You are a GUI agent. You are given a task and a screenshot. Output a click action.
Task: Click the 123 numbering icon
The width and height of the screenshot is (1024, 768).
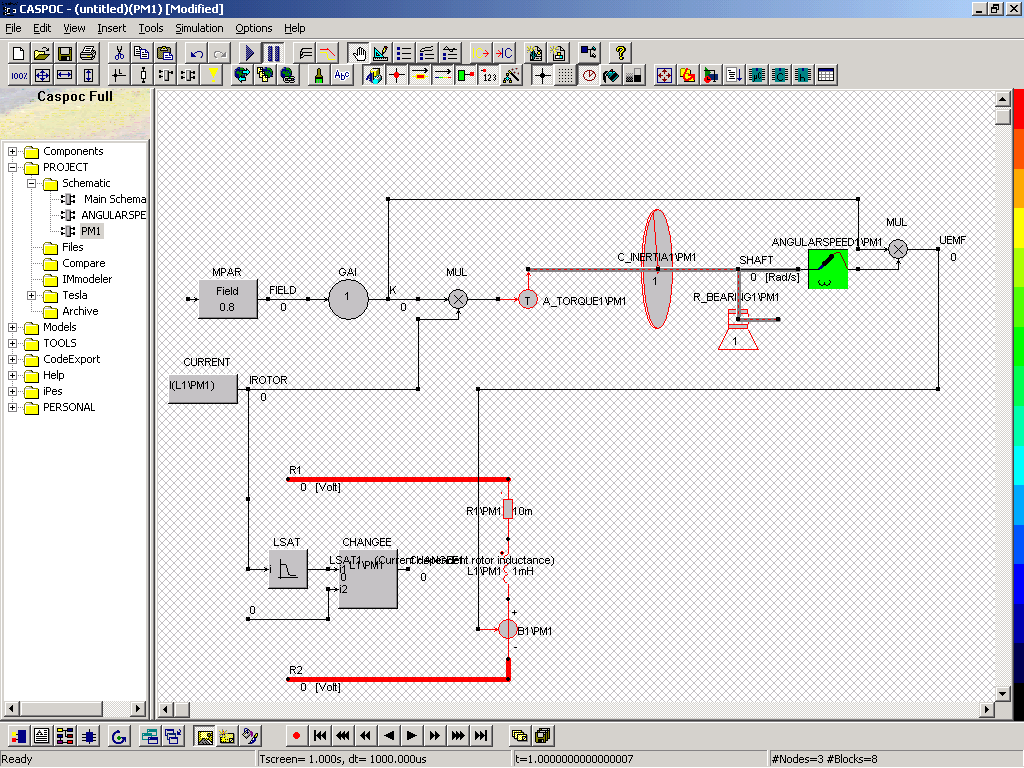[x=489, y=76]
